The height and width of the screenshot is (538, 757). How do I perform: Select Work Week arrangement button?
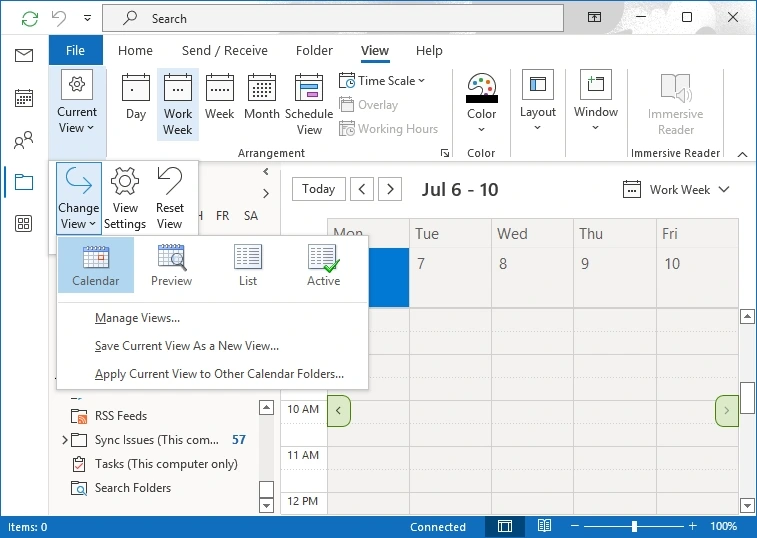(x=178, y=104)
